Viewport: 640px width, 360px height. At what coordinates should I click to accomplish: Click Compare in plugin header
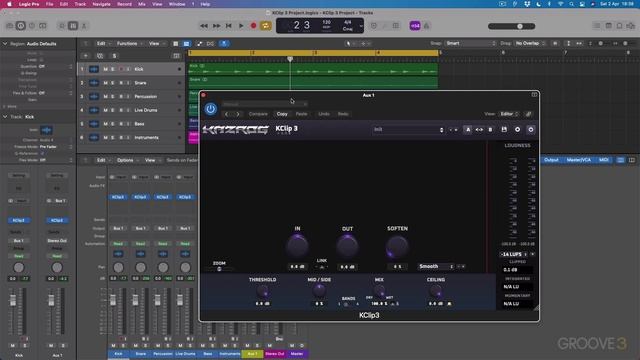pos(258,114)
